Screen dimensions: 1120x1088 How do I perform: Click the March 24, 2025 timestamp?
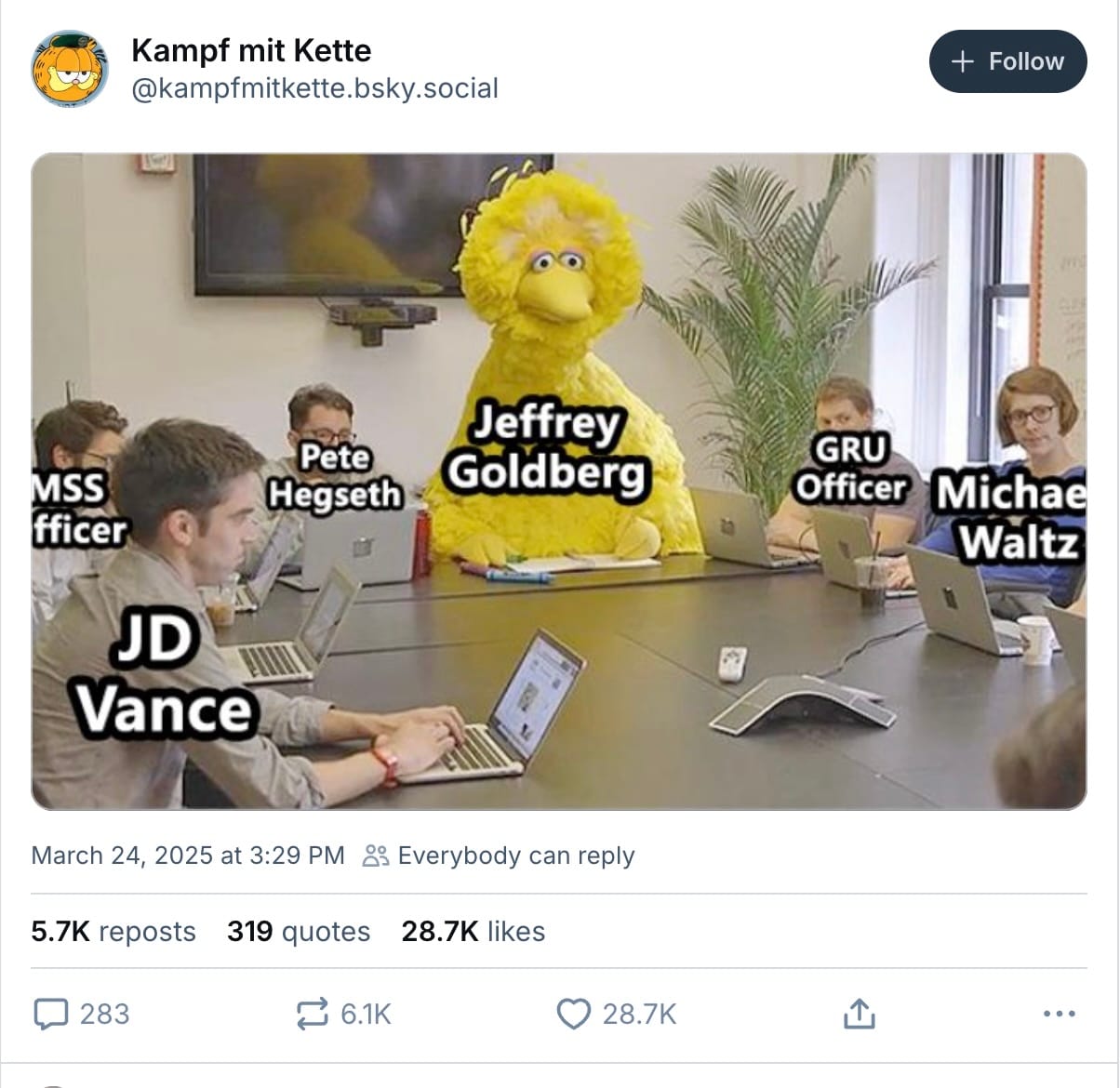pos(188,856)
